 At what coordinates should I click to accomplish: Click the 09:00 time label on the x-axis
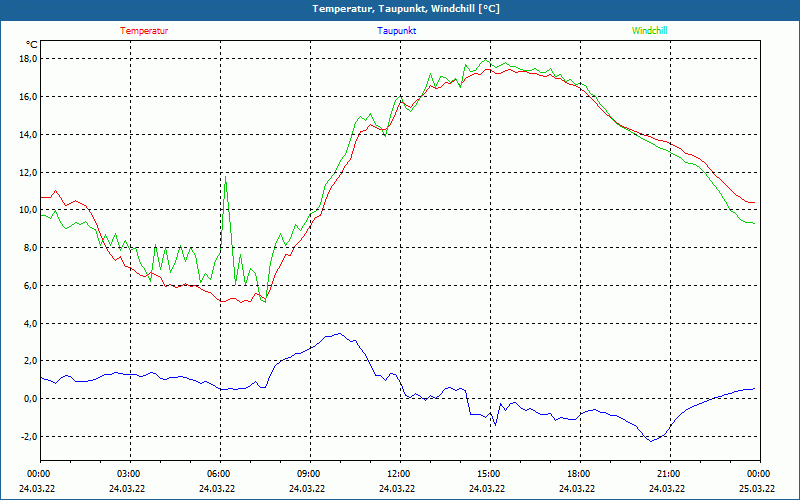click(x=308, y=474)
